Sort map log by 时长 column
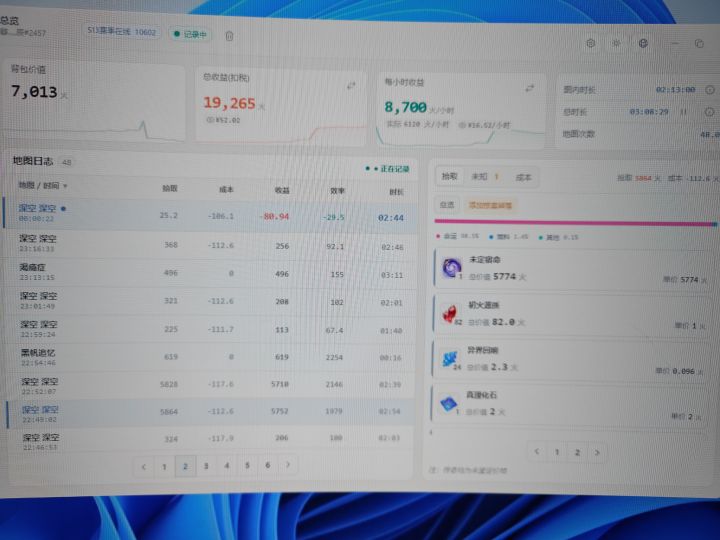This screenshot has height=540, width=720. pos(396,192)
